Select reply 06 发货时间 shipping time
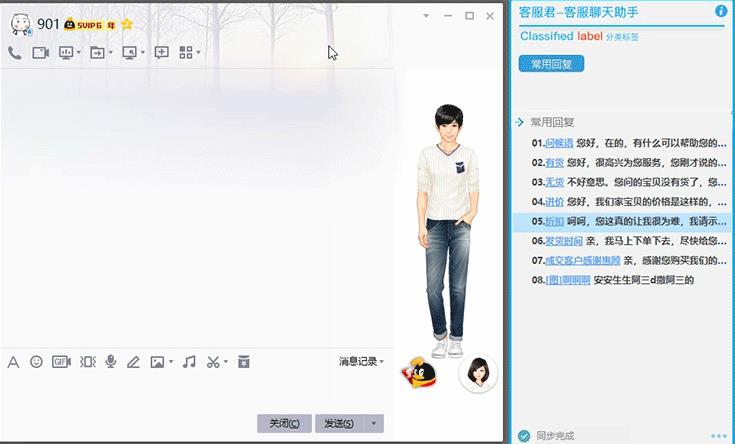The height and width of the screenshot is (444, 735). click(x=629, y=241)
